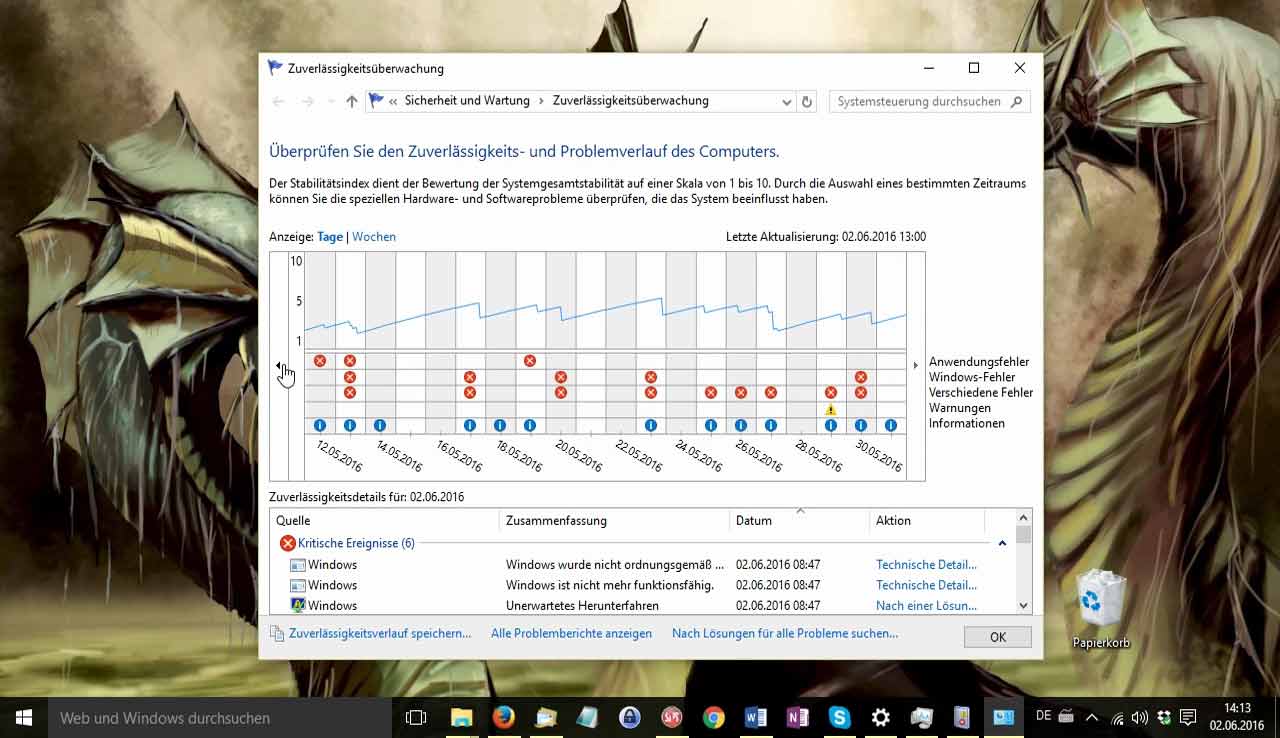
Task: Click the search magnifier icon
Action: tap(1017, 101)
